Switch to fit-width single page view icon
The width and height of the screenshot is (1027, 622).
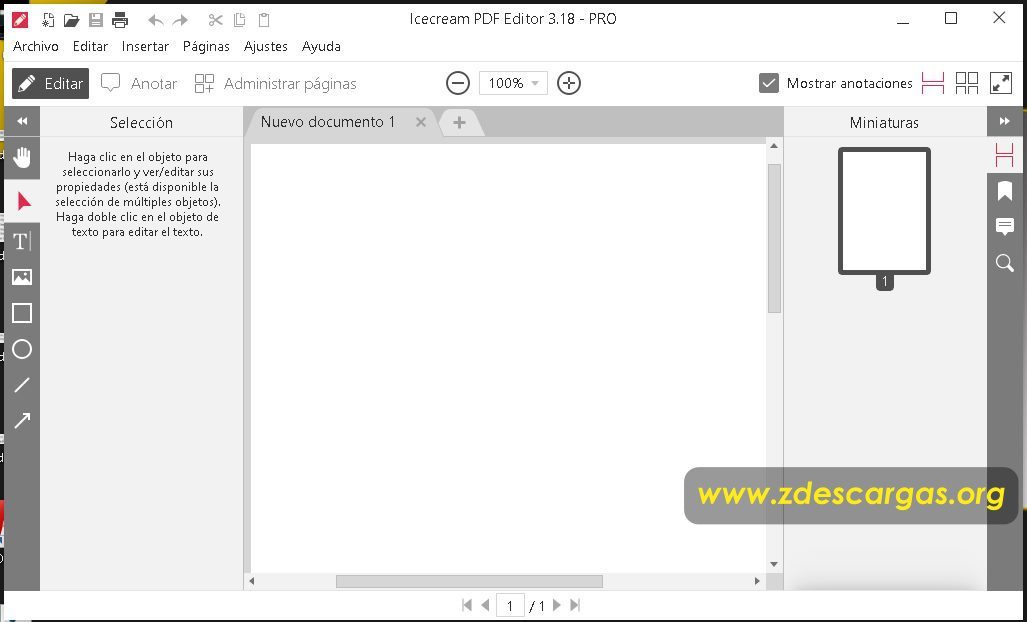932,83
